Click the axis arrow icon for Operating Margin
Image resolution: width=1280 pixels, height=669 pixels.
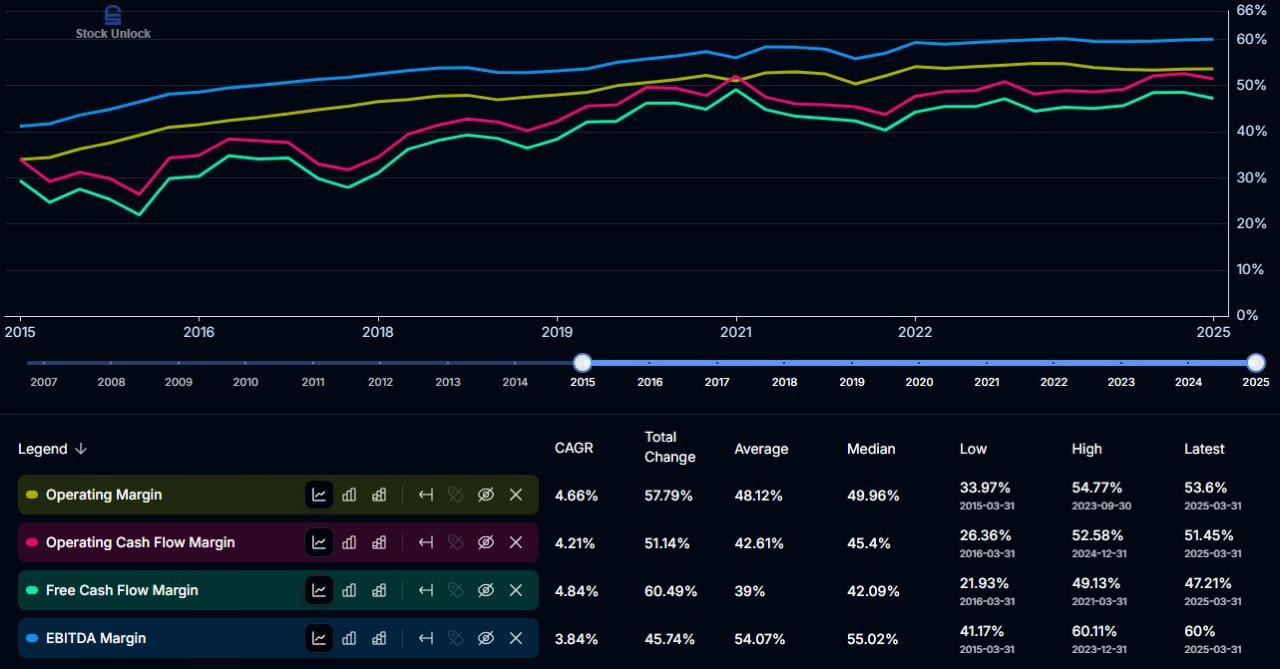coord(426,494)
